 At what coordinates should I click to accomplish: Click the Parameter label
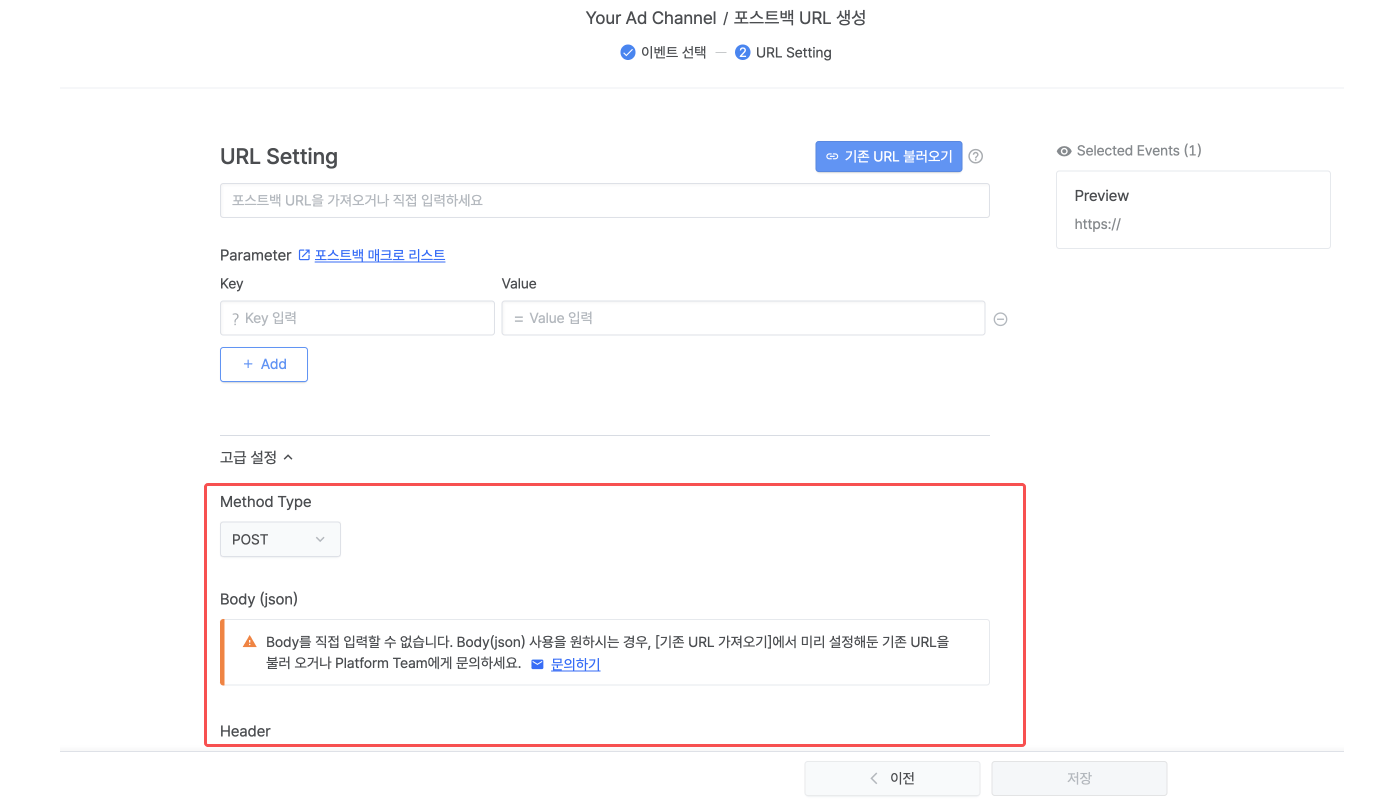(256, 255)
